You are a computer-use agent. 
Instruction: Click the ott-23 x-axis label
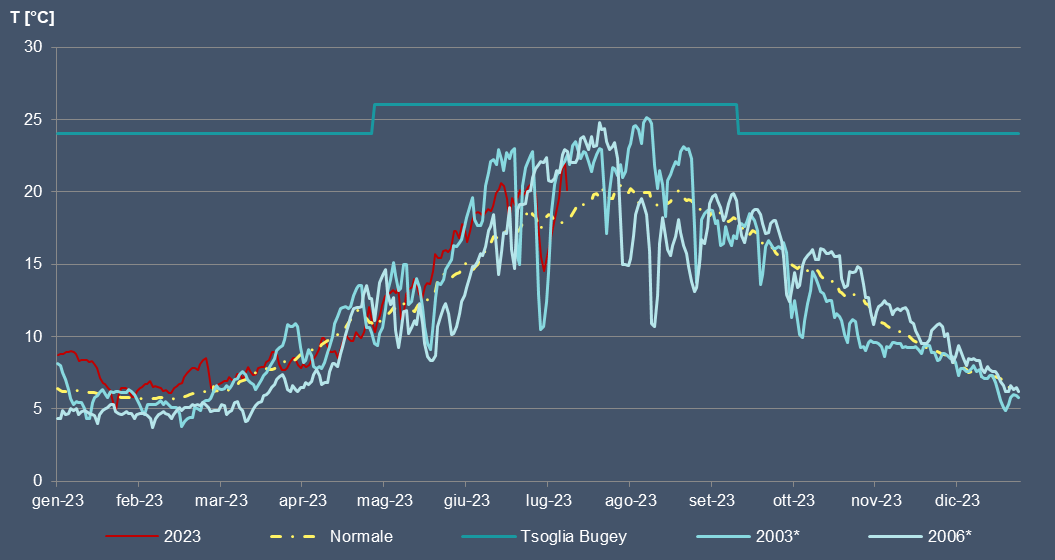tap(794, 501)
